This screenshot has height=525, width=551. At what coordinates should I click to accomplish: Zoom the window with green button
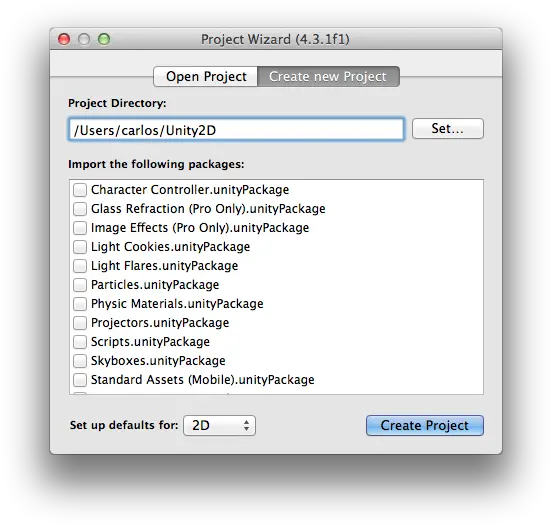point(104,39)
